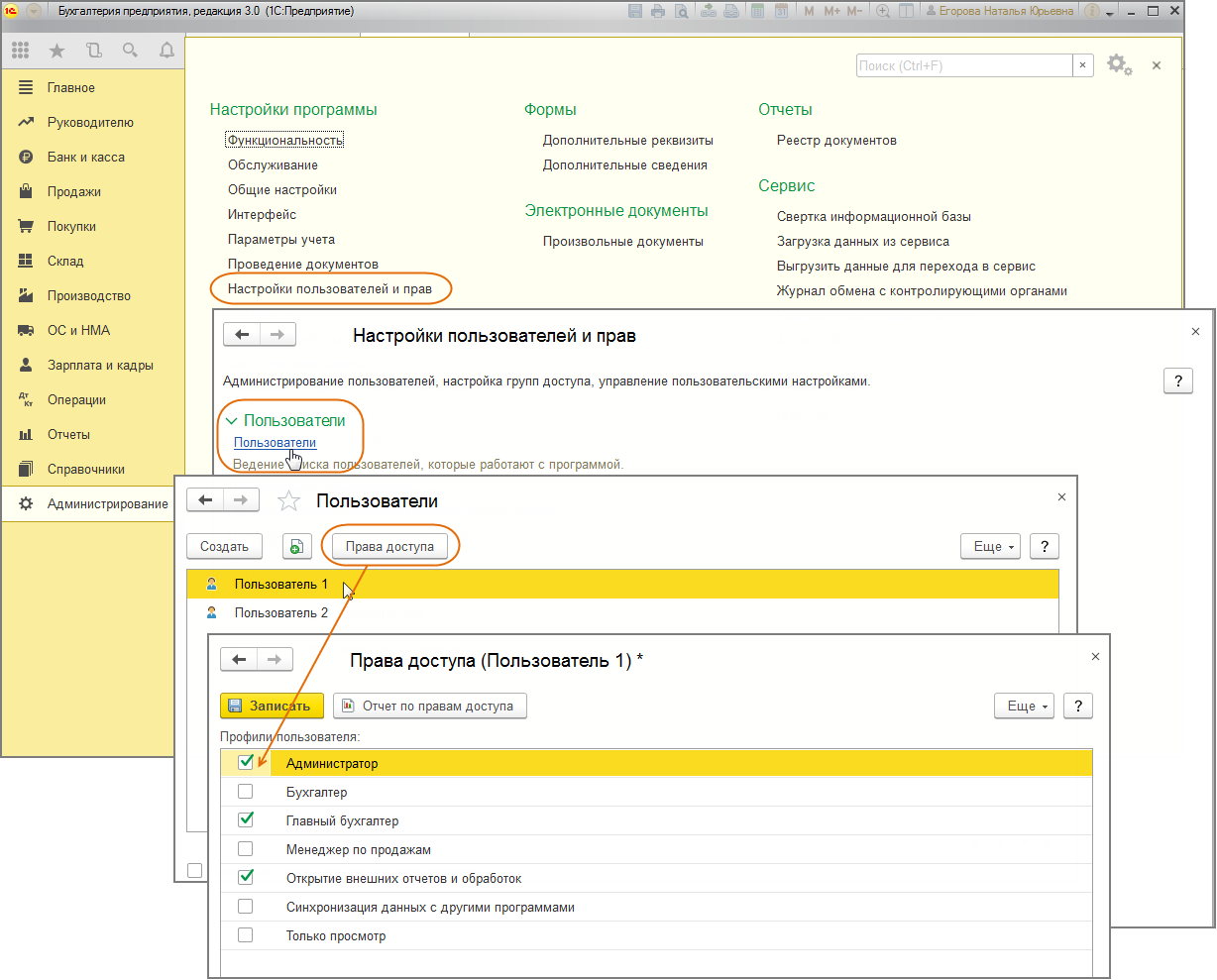Clear the search field with x button
This screenshot has height=980, width=1217.
point(1083,65)
